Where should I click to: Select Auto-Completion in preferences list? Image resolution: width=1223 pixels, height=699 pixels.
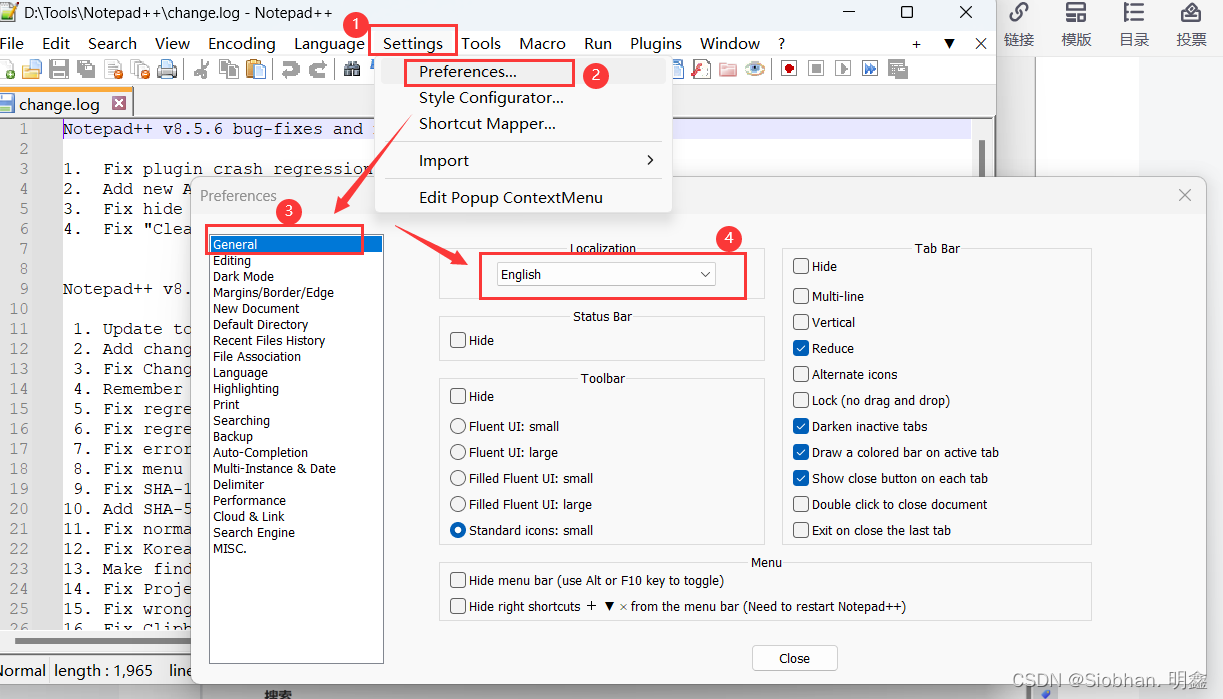(260, 452)
